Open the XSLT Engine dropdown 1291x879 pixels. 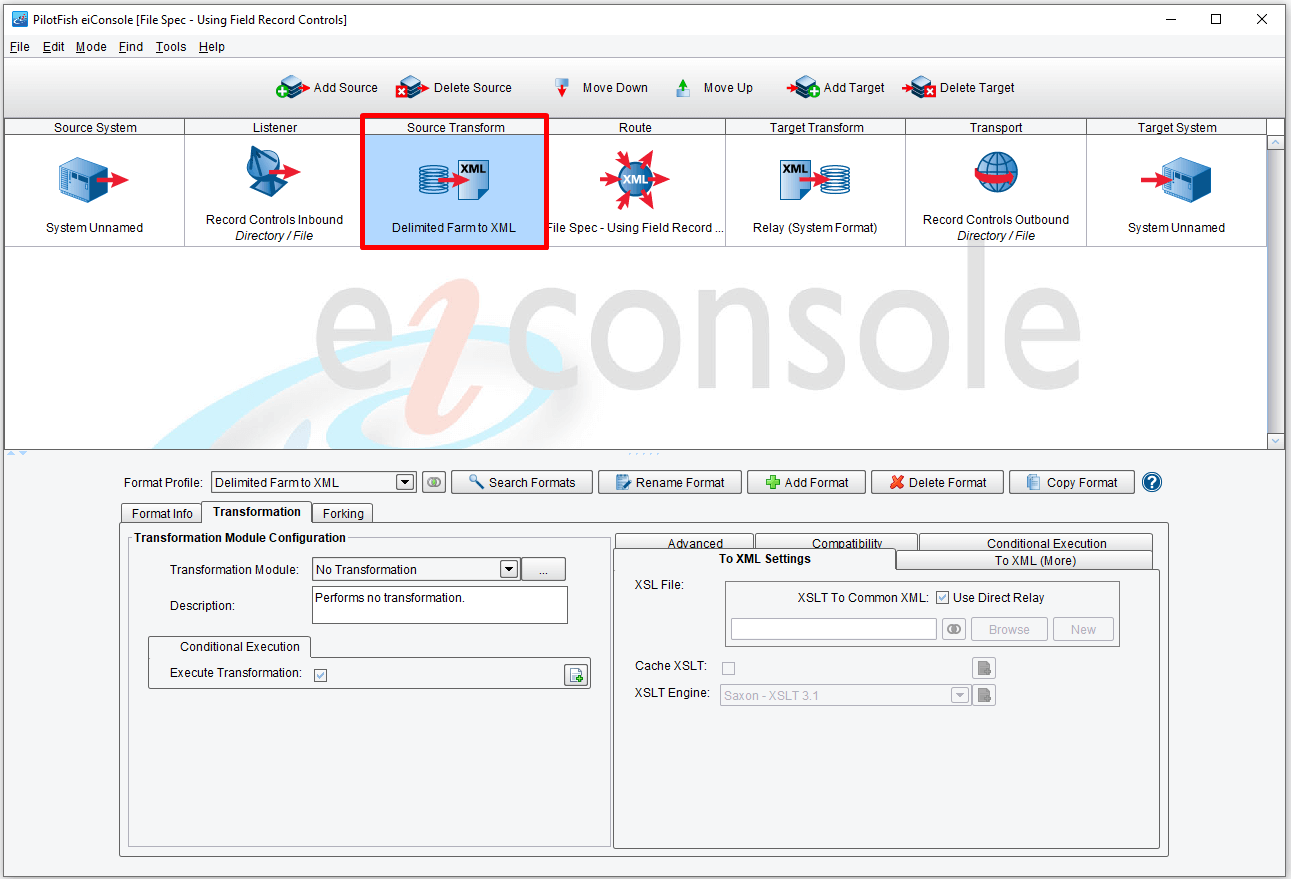pyautogui.click(x=959, y=695)
